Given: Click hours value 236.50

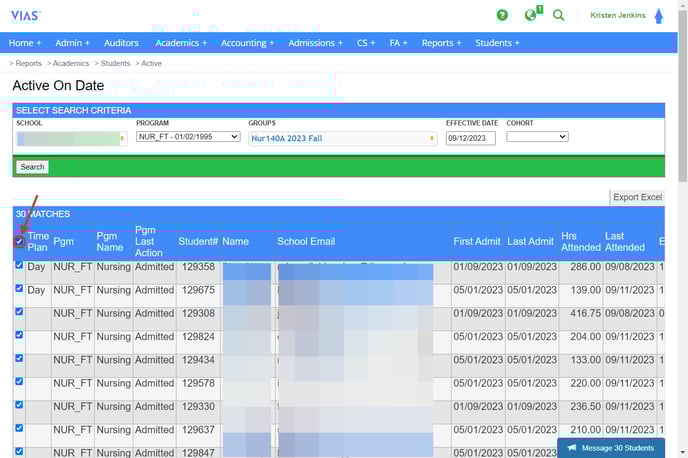Looking at the screenshot, I should pyautogui.click(x=585, y=406).
